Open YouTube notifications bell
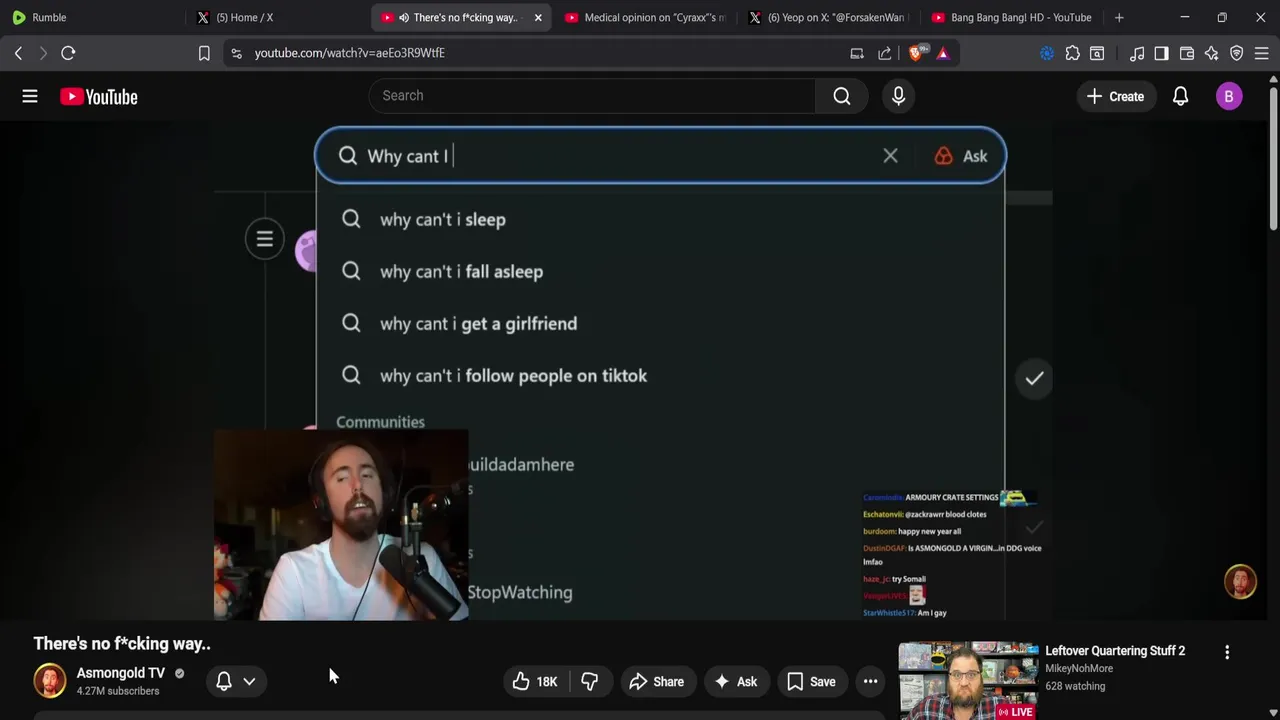Screen dimensions: 1280x720 coord(1180,96)
